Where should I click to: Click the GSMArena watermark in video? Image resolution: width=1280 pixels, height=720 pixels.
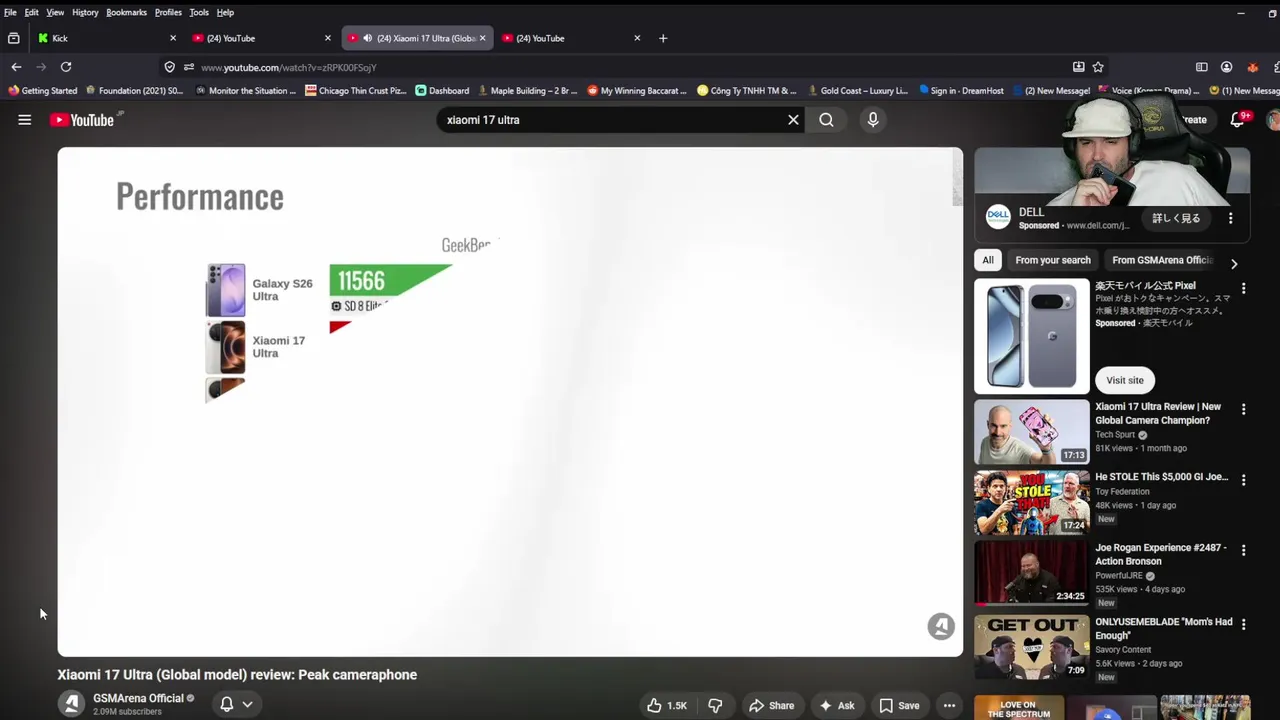(x=941, y=626)
